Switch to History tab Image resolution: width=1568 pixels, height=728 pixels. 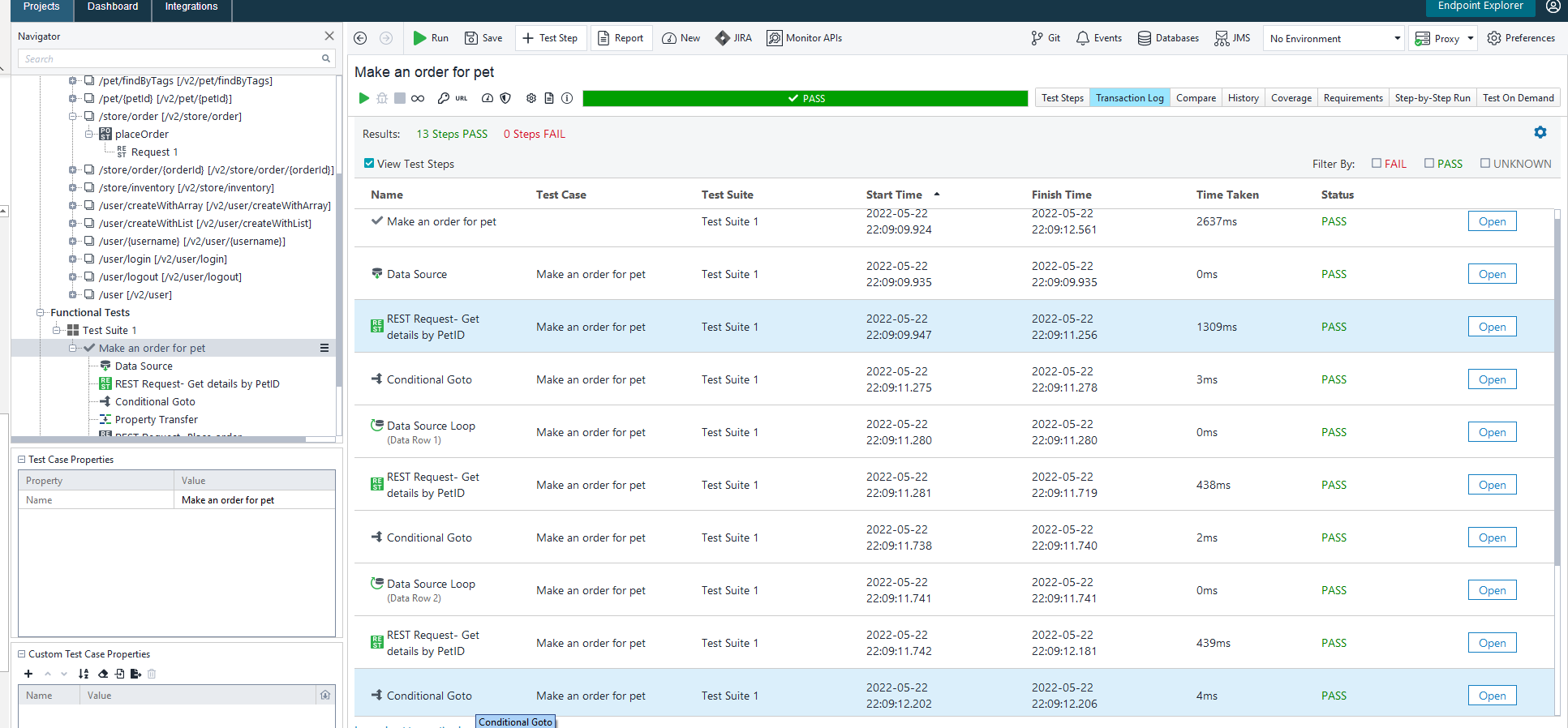1243,97
